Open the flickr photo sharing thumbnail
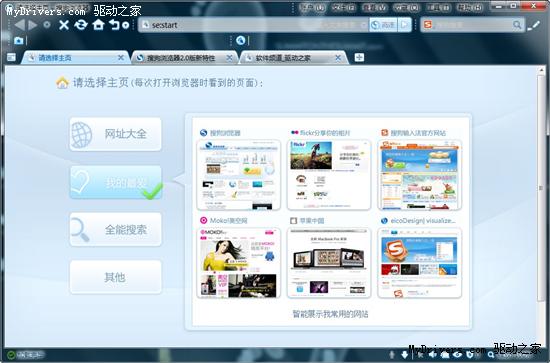 (329, 175)
